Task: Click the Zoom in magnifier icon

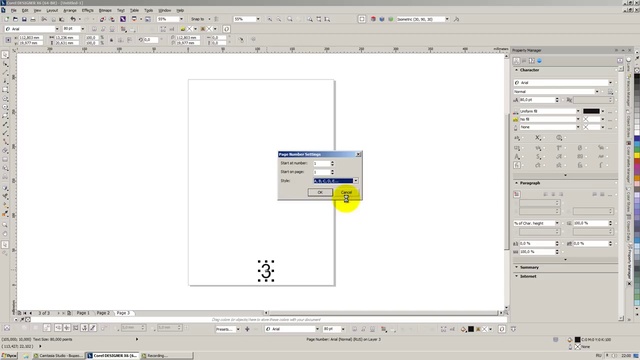Action: pos(270,19)
